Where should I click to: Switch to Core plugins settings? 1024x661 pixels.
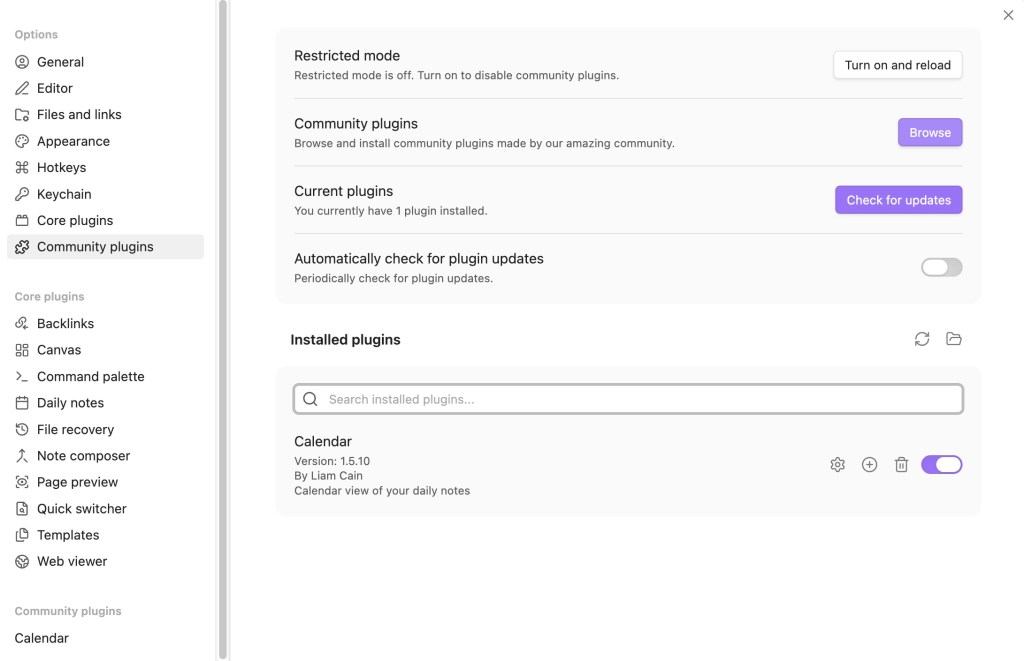(x=75, y=220)
